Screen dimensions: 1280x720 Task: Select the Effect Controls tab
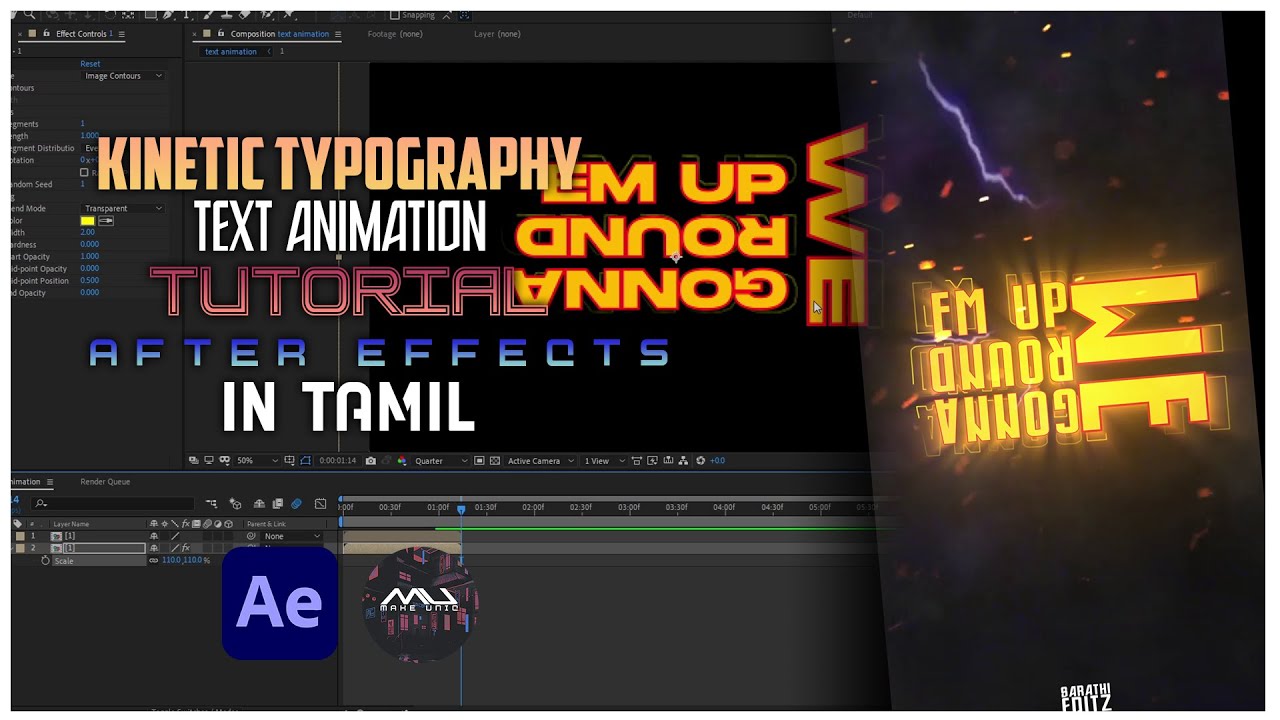pos(84,34)
